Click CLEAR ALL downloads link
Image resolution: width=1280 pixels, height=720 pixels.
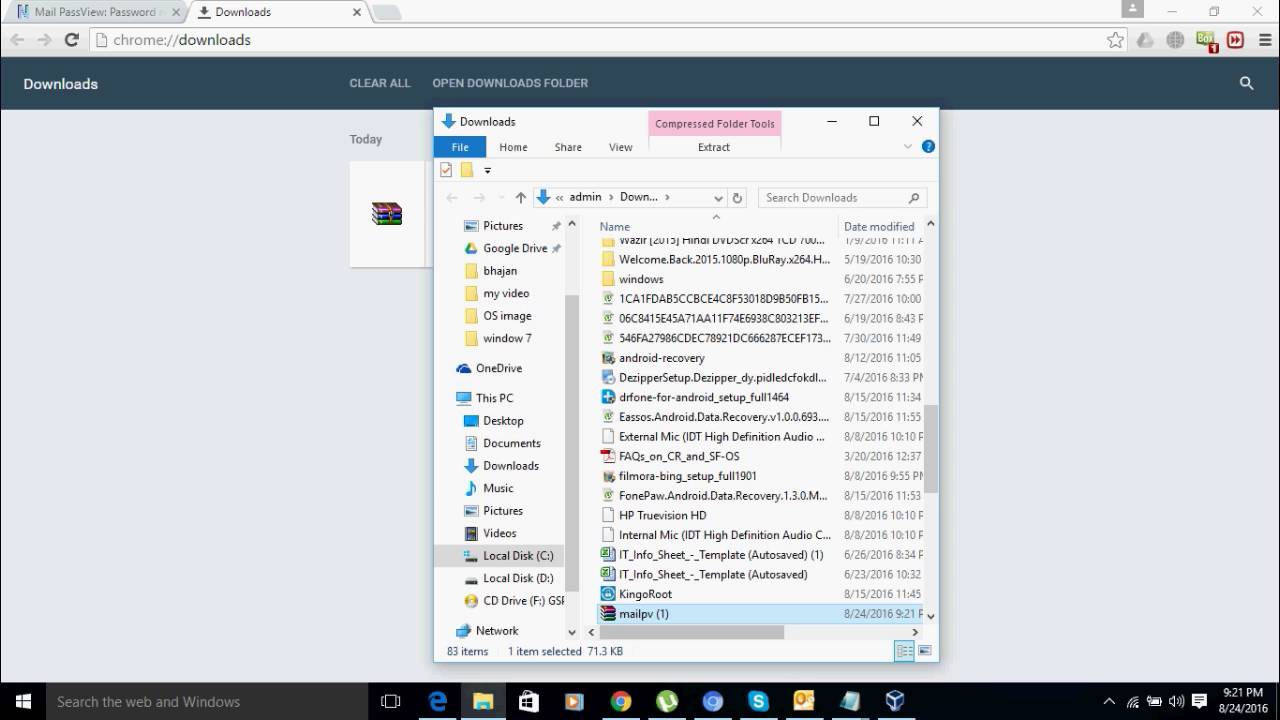380,83
